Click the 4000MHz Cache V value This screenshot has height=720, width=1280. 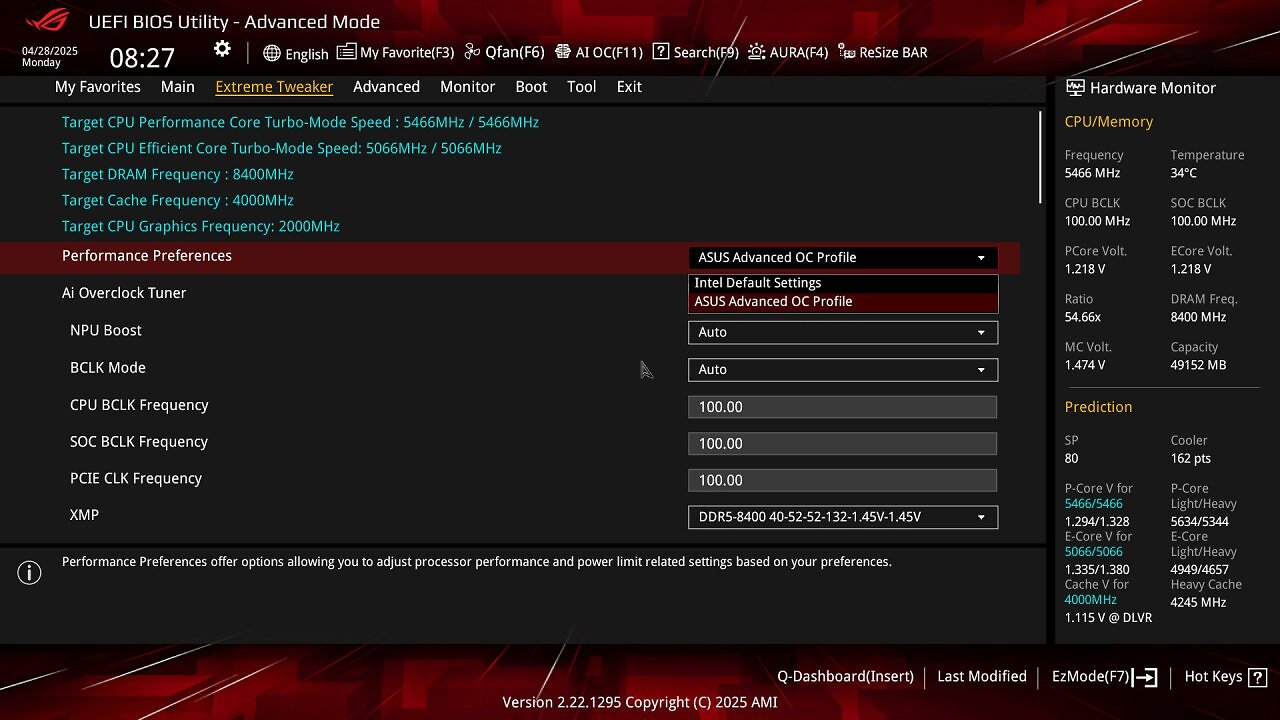tap(1091, 600)
